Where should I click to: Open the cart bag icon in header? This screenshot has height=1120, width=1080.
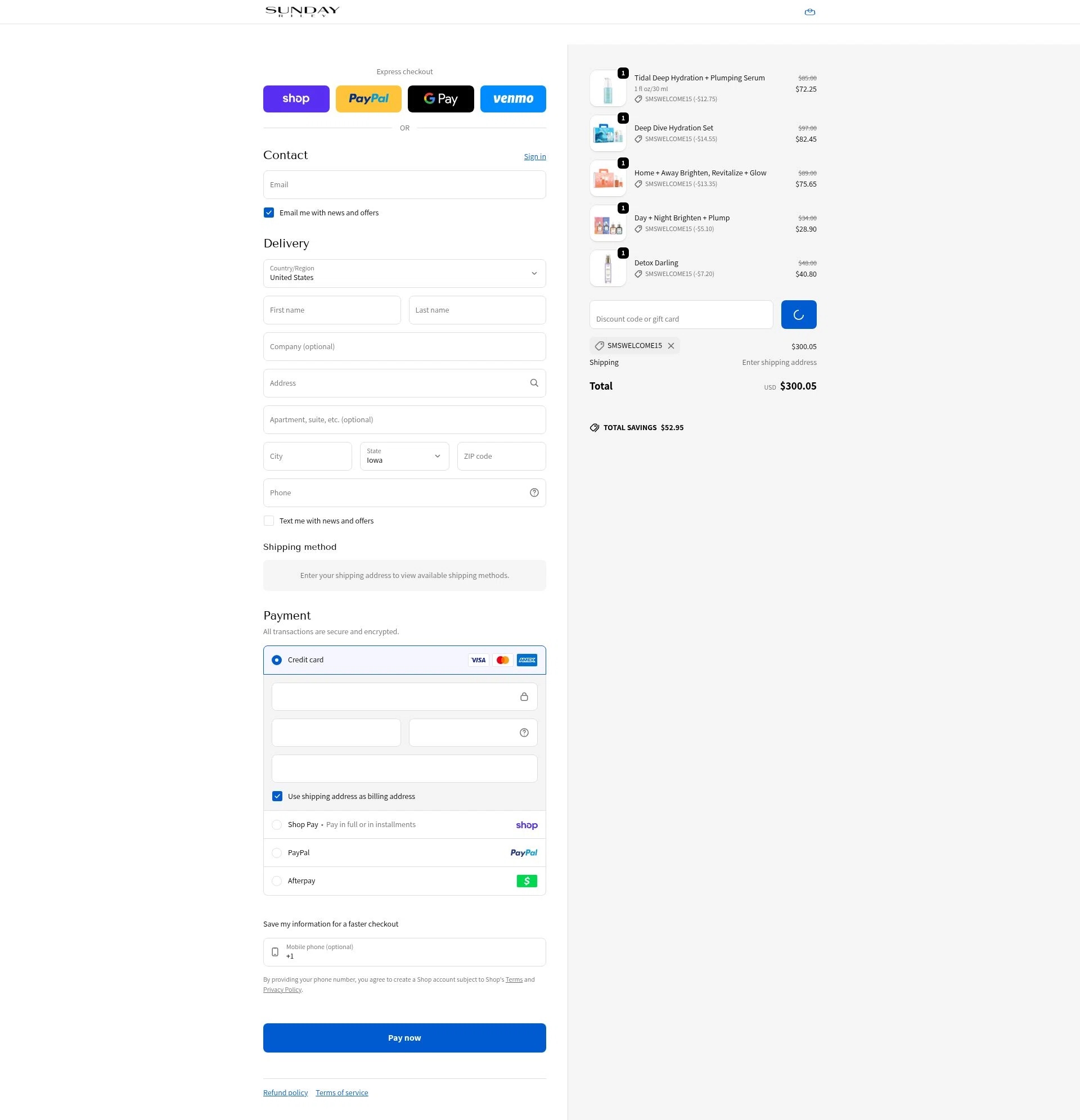point(809,12)
